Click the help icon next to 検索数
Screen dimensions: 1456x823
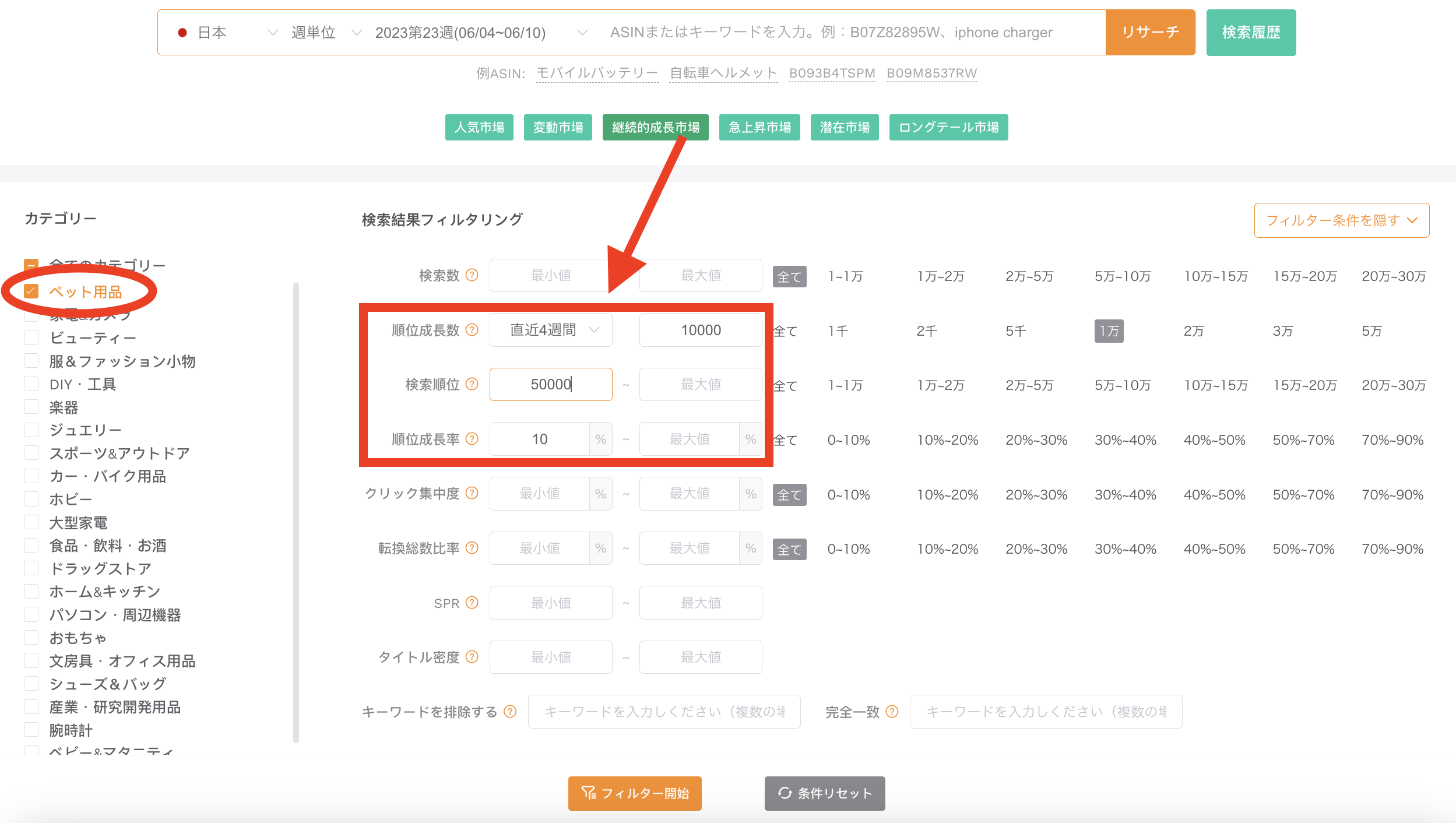[x=472, y=275]
